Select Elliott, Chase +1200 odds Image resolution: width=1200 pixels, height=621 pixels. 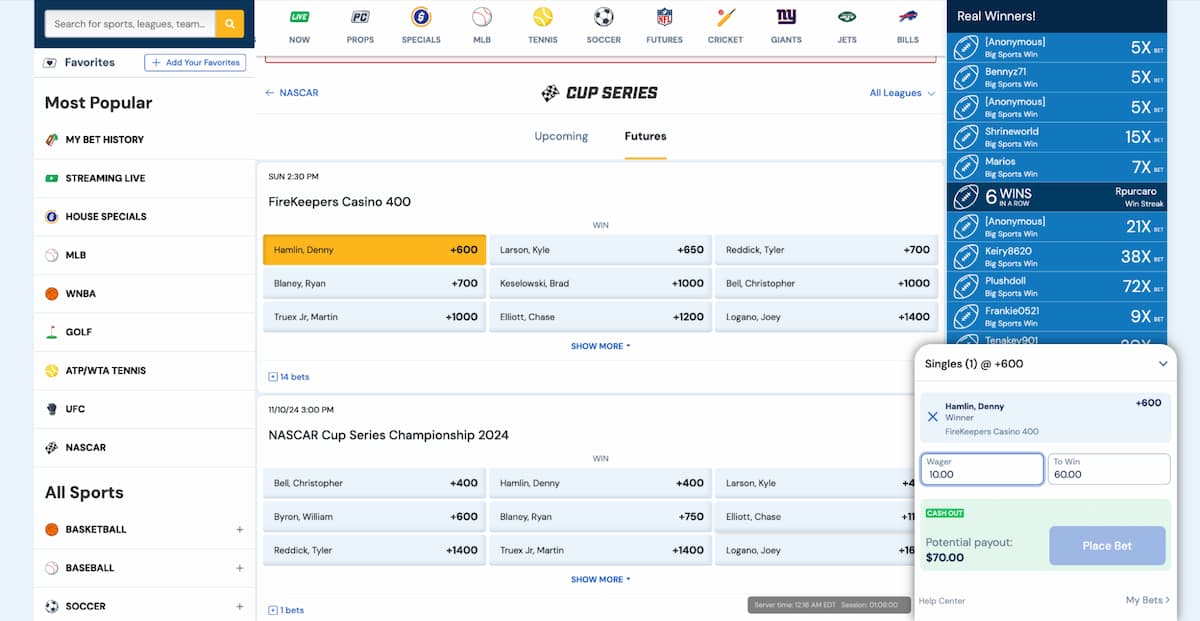pyautogui.click(x=601, y=317)
